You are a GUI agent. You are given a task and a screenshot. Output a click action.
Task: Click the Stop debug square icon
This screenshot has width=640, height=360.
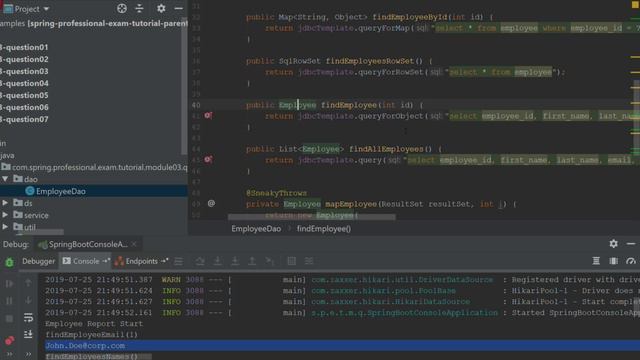pos(9,318)
